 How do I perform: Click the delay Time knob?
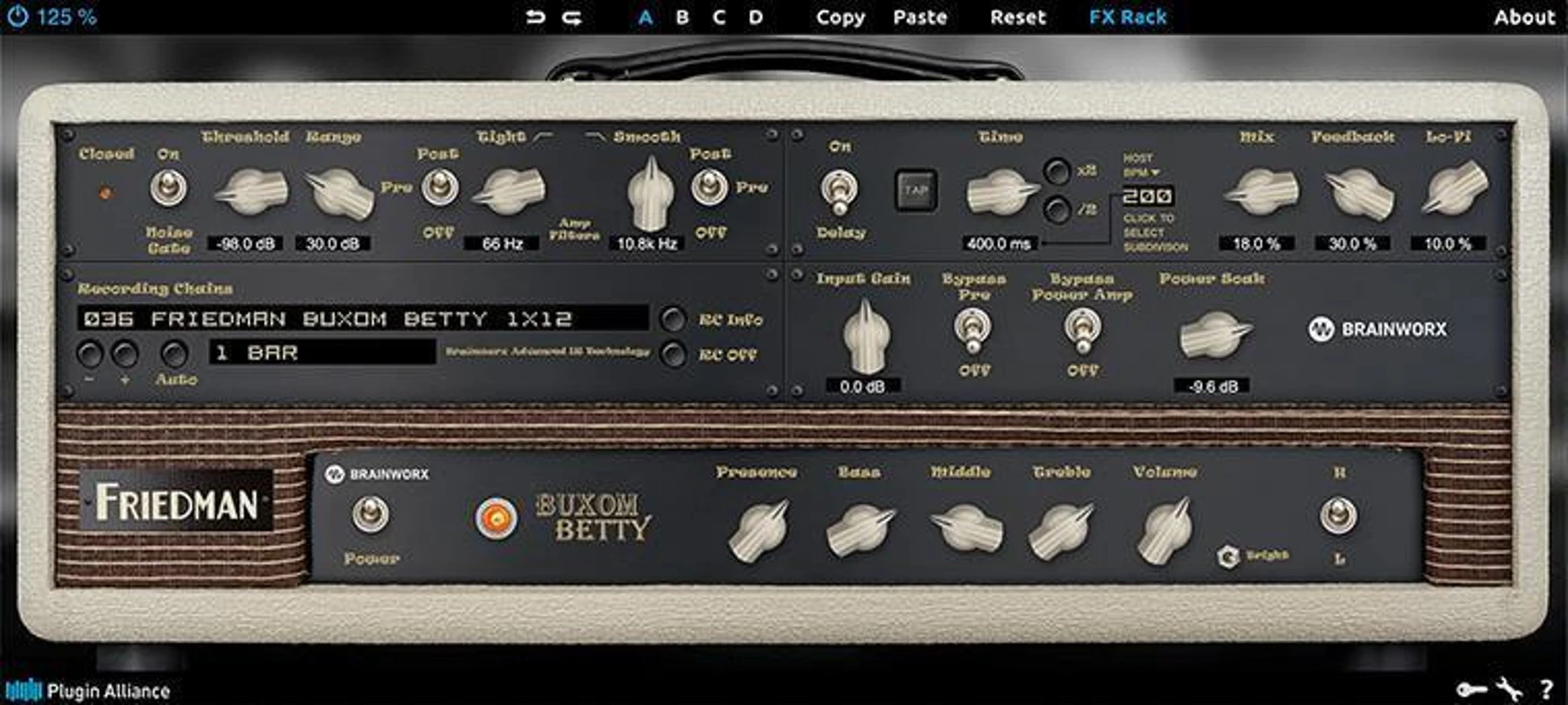coord(1002,192)
